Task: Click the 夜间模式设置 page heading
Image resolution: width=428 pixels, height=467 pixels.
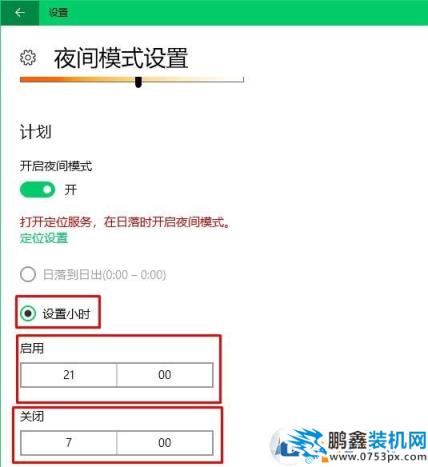Action: [121, 58]
